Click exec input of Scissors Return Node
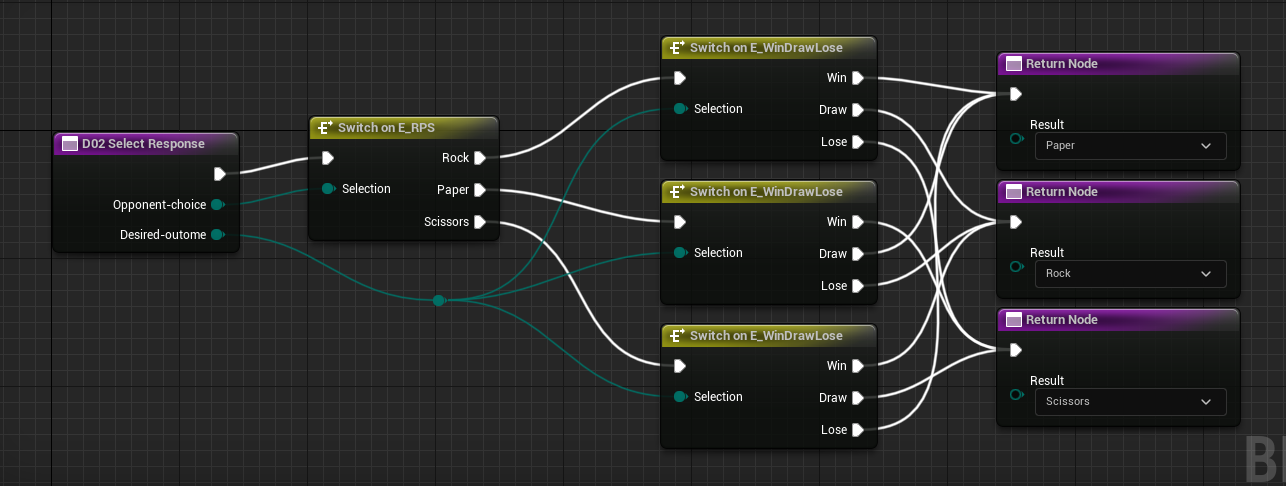The image size is (1286, 486). pos(1015,350)
